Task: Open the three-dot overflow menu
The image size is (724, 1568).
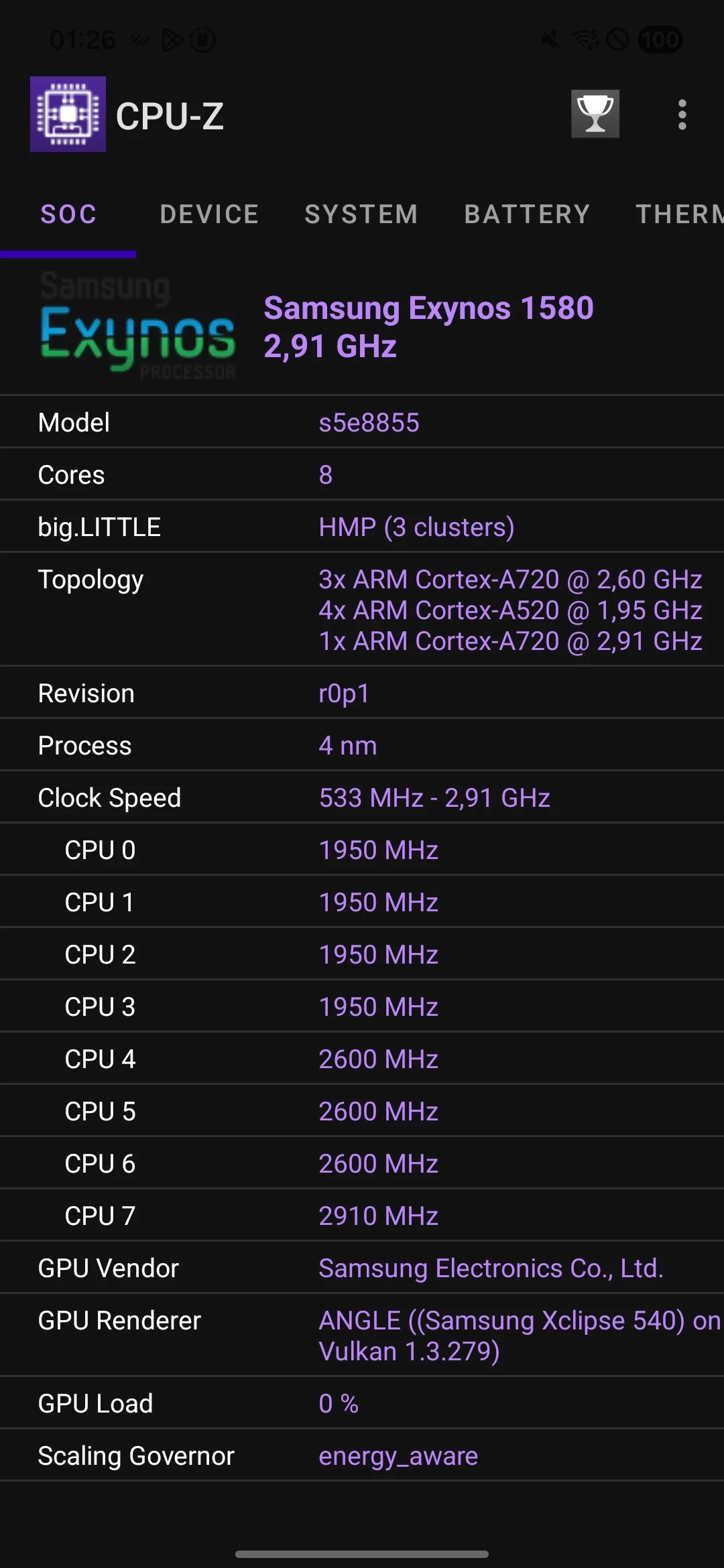Action: pyautogui.click(x=682, y=115)
